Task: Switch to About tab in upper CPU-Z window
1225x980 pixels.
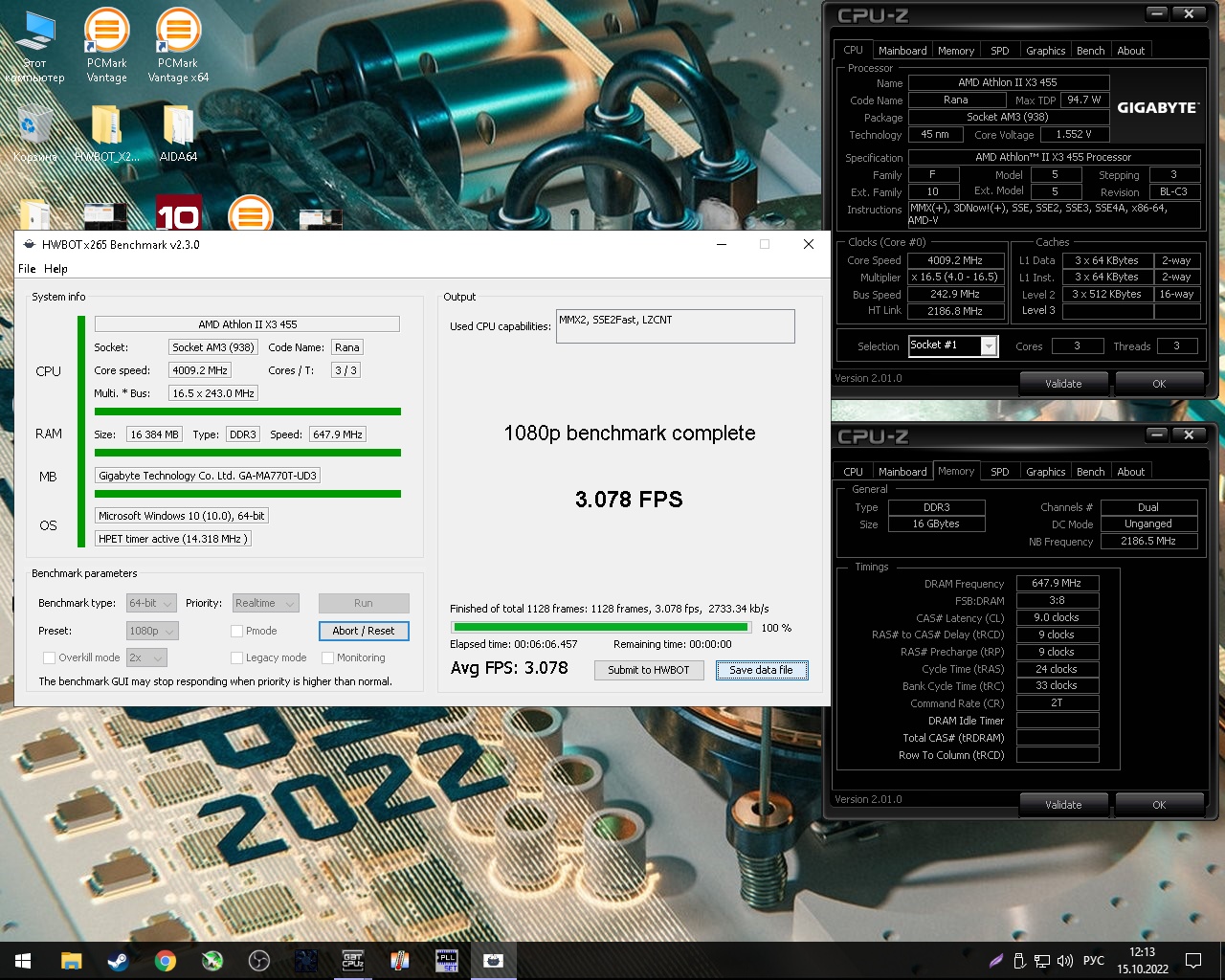Action: coord(1131,51)
